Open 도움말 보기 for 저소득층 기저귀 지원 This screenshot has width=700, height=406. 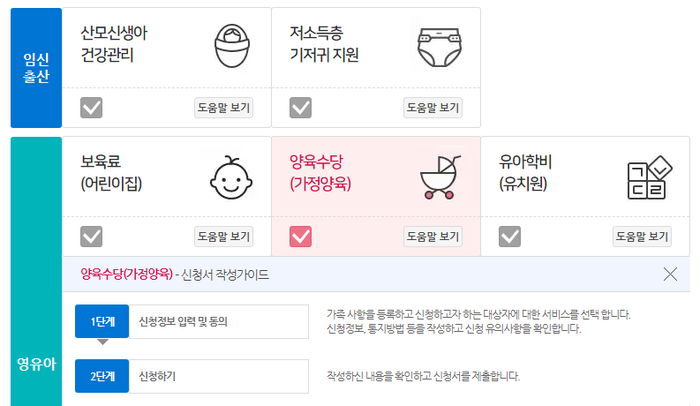coord(432,108)
